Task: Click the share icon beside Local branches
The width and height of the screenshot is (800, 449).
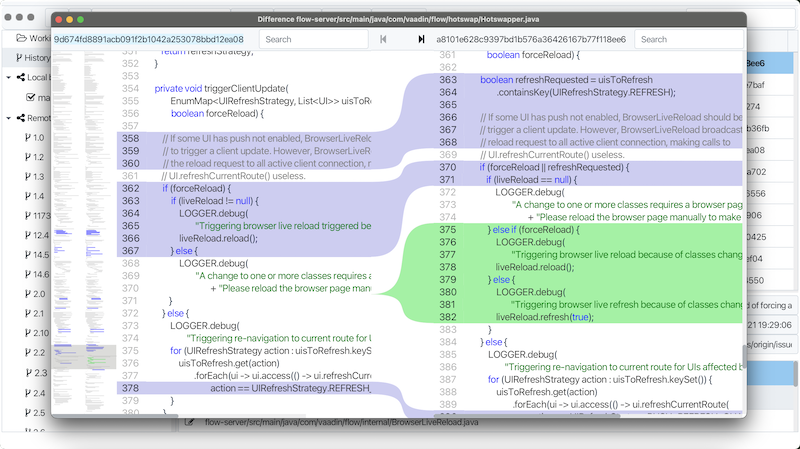Action: point(20,77)
